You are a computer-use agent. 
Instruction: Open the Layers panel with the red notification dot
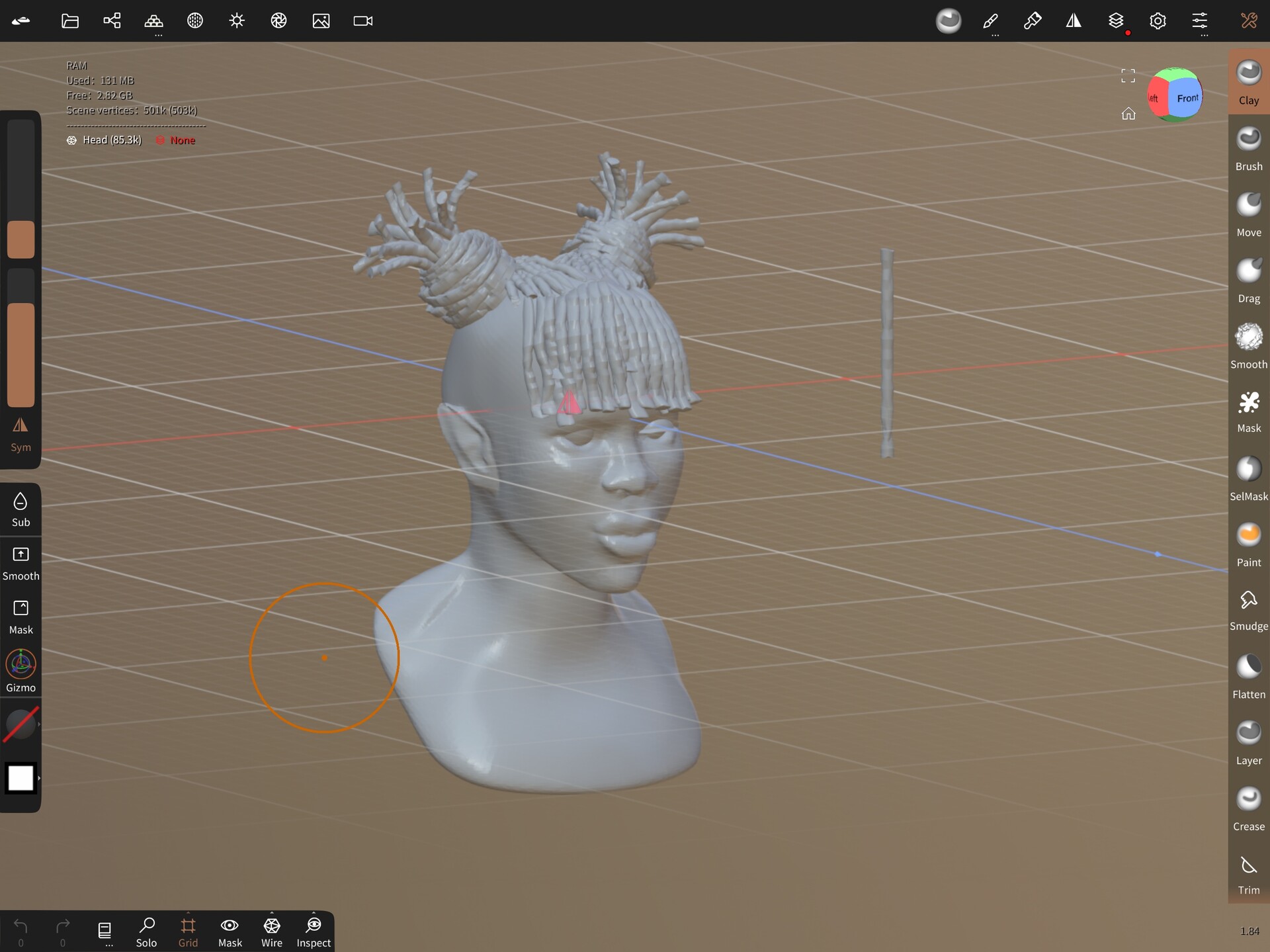click(1116, 21)
